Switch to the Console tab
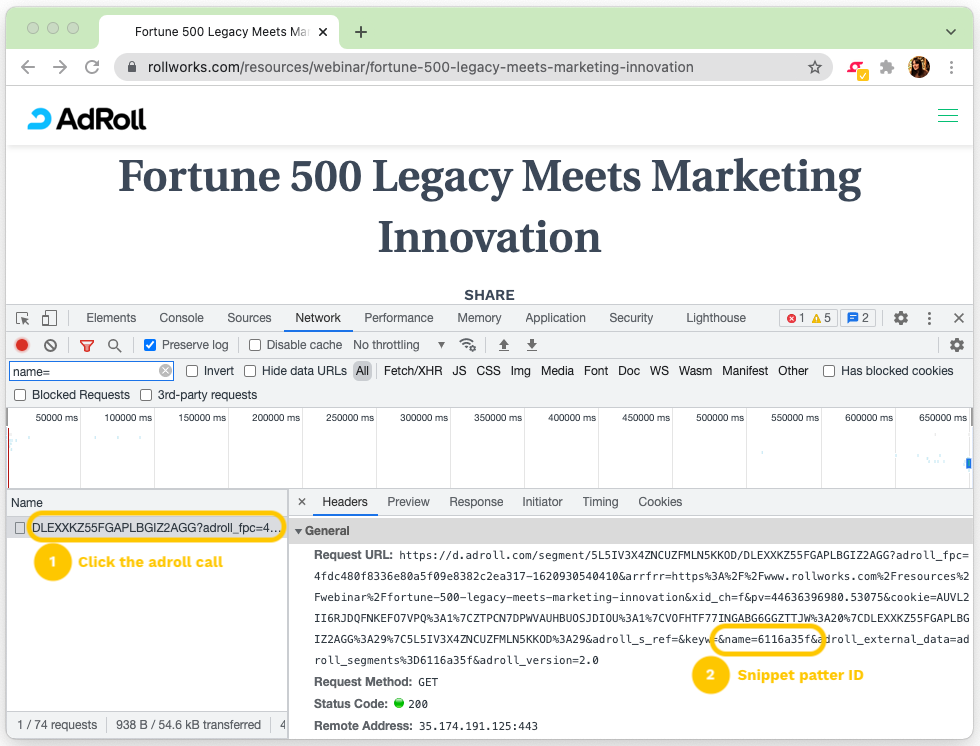Image resolution: width=980 pixels, height=746 pixels. 181,318
